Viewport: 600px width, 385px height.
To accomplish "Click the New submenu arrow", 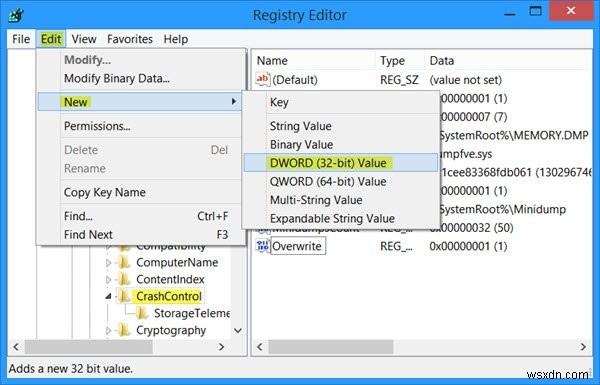I will pyautogui.click(x=233, y=101).
